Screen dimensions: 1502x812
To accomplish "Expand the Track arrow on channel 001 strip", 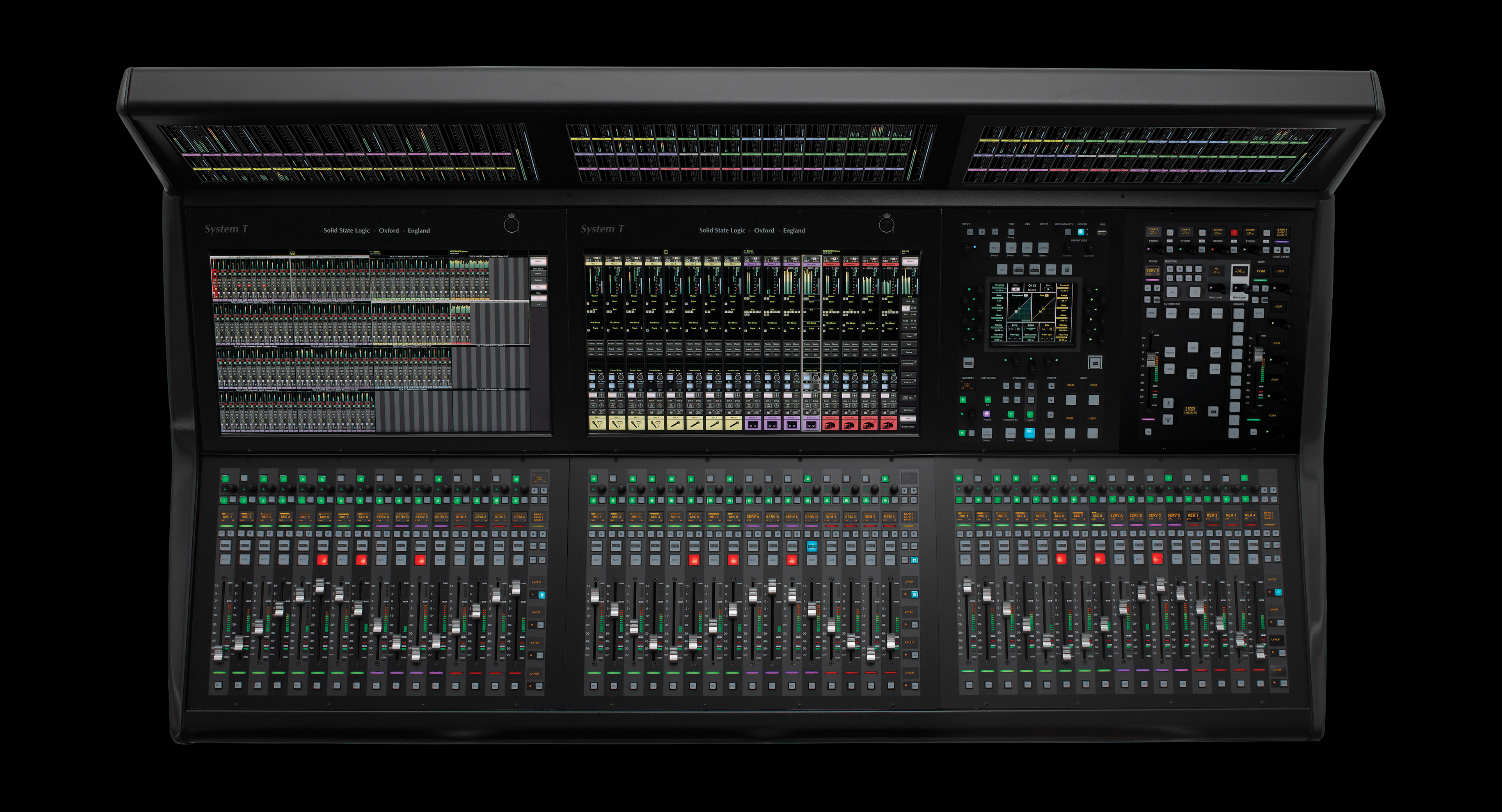I will 602,328.
